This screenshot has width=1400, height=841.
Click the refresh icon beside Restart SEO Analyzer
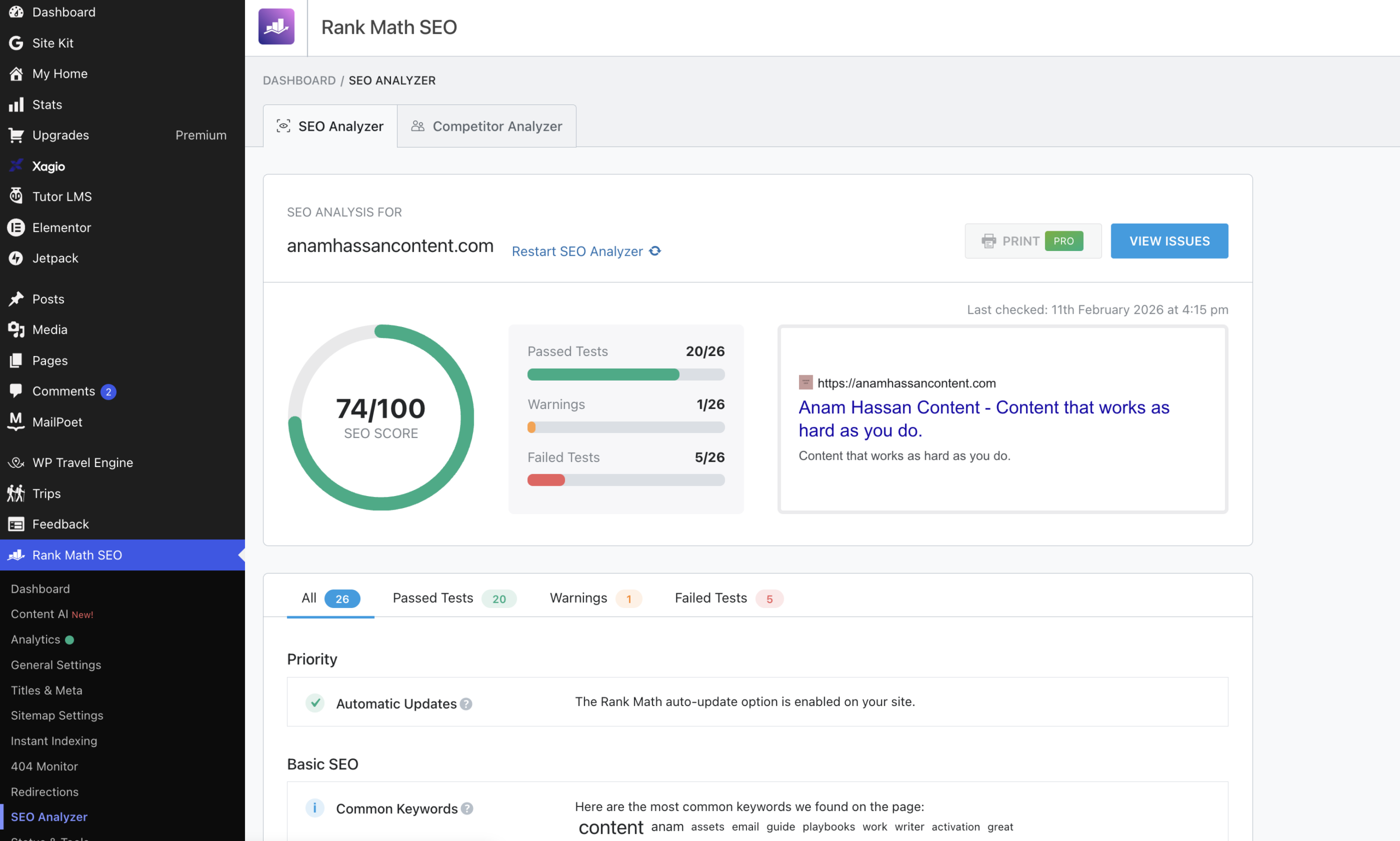click(655, 251)
